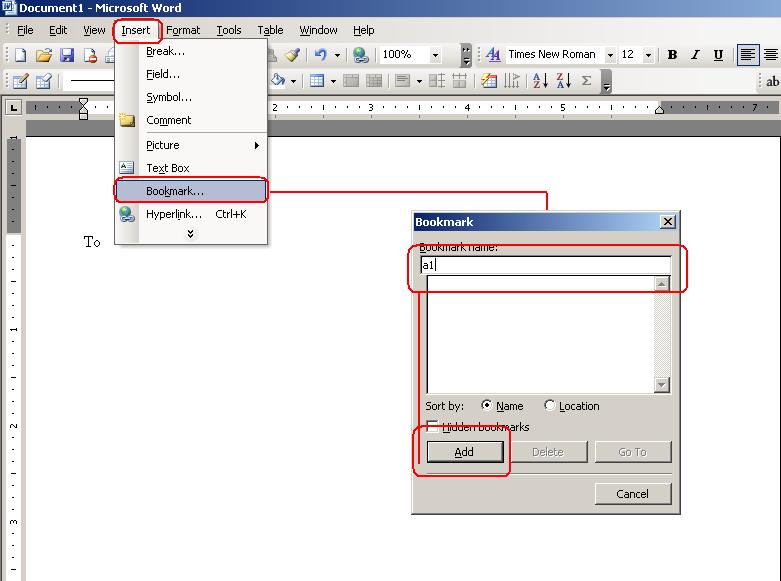781x581 pixels.
Task: Open the font size 12 dropdown
Action: point(648,55)
